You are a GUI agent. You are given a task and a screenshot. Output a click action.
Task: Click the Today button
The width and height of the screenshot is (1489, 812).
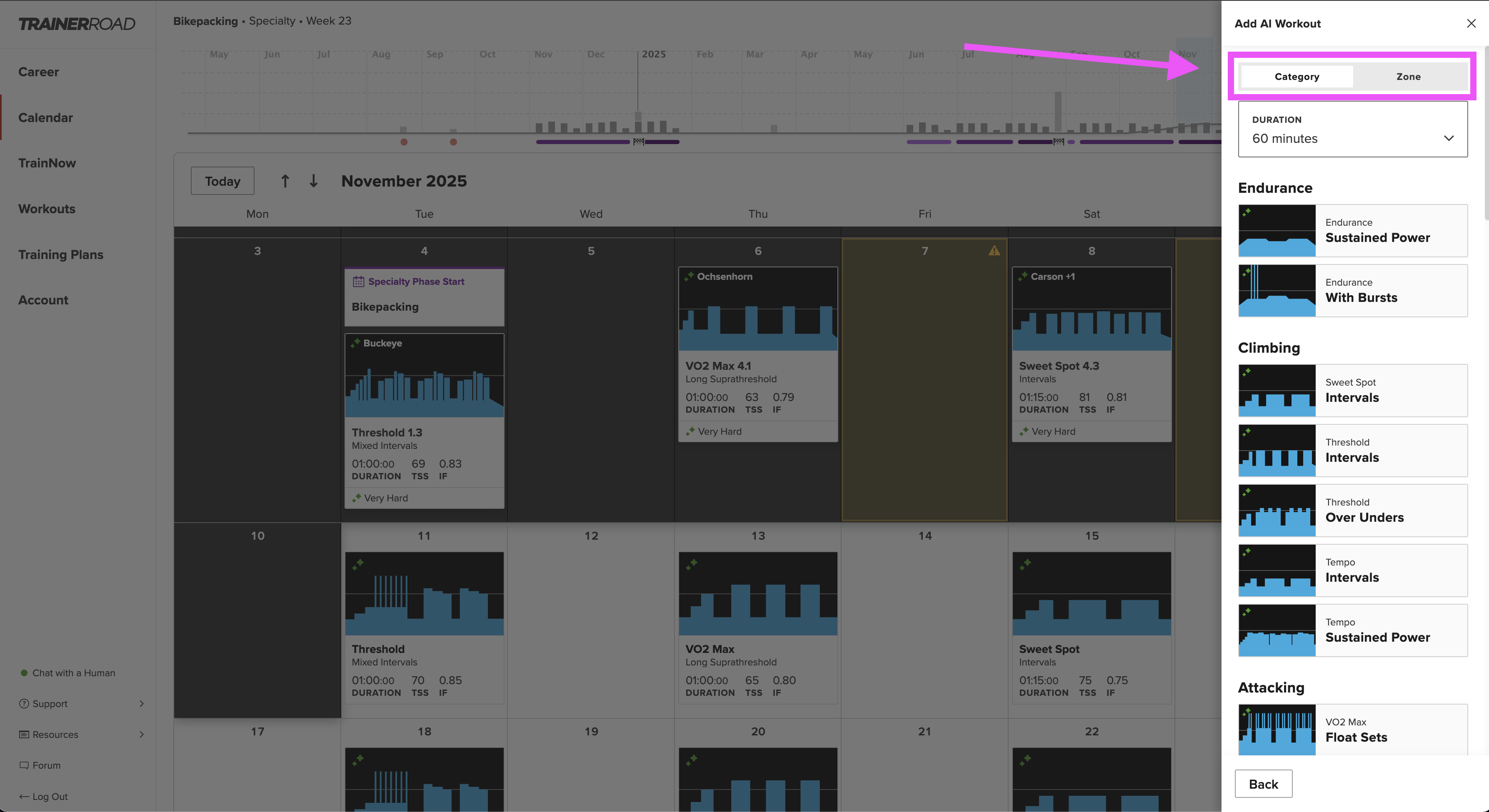[x=222, y=181]
